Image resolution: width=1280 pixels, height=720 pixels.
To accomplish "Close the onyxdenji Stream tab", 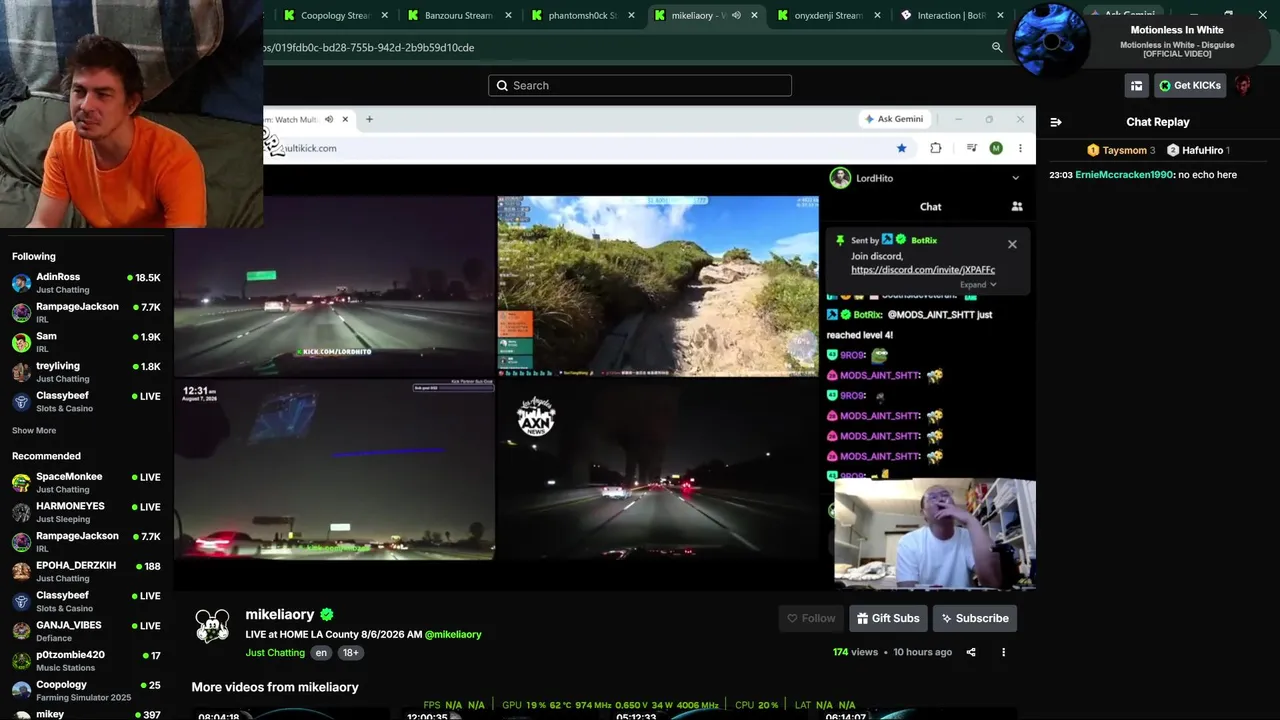I will [x=877, y=15].
